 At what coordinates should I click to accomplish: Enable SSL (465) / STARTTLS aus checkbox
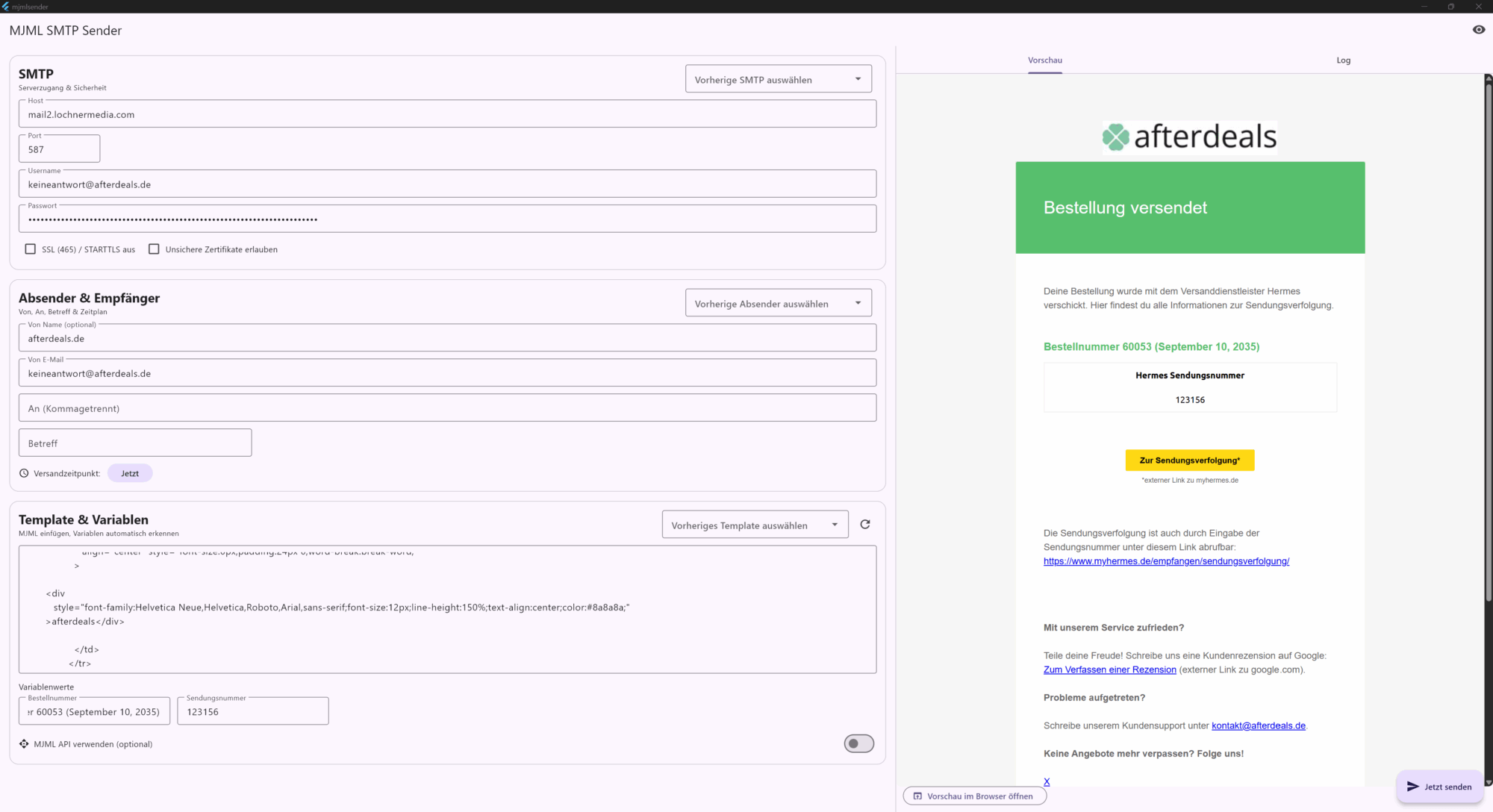[31, 249]
